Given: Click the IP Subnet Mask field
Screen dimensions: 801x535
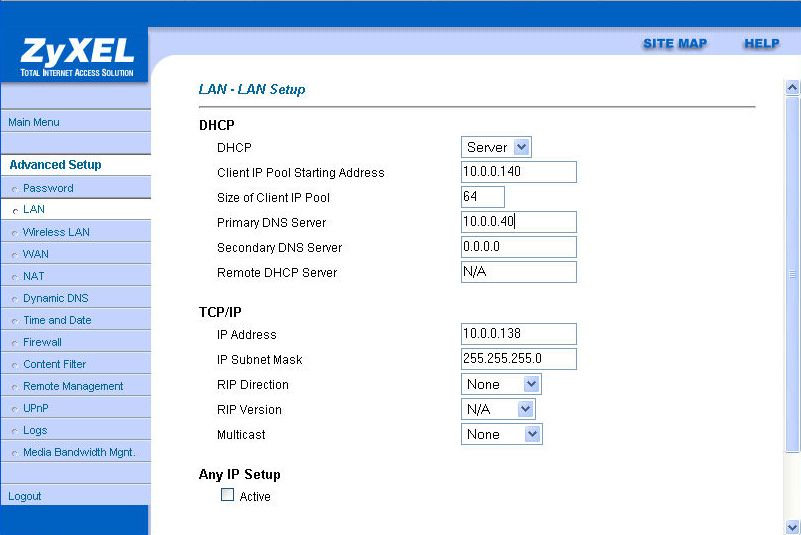Looking at the screenshot, I should [x=518, y=359].
